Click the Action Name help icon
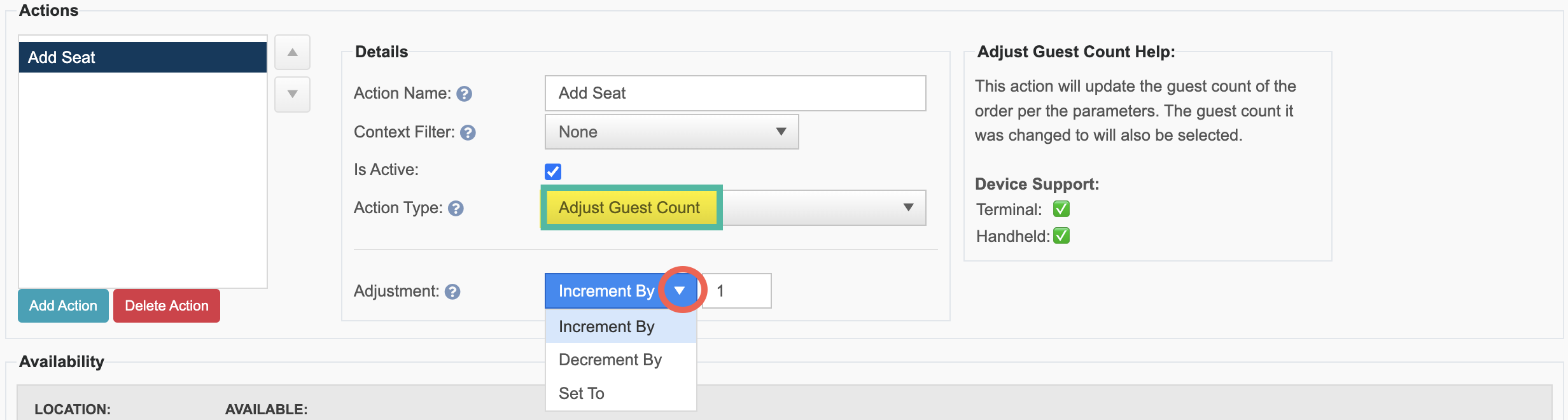The width and height of the screenshot is (1568, 420). 465,94
